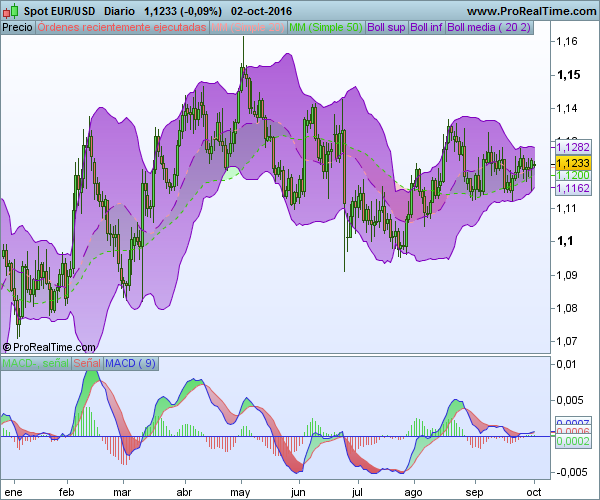Click the 1,07 price axis label
Image resolution: width=600 pixels, height=500 pixels.
coord(567,341)
